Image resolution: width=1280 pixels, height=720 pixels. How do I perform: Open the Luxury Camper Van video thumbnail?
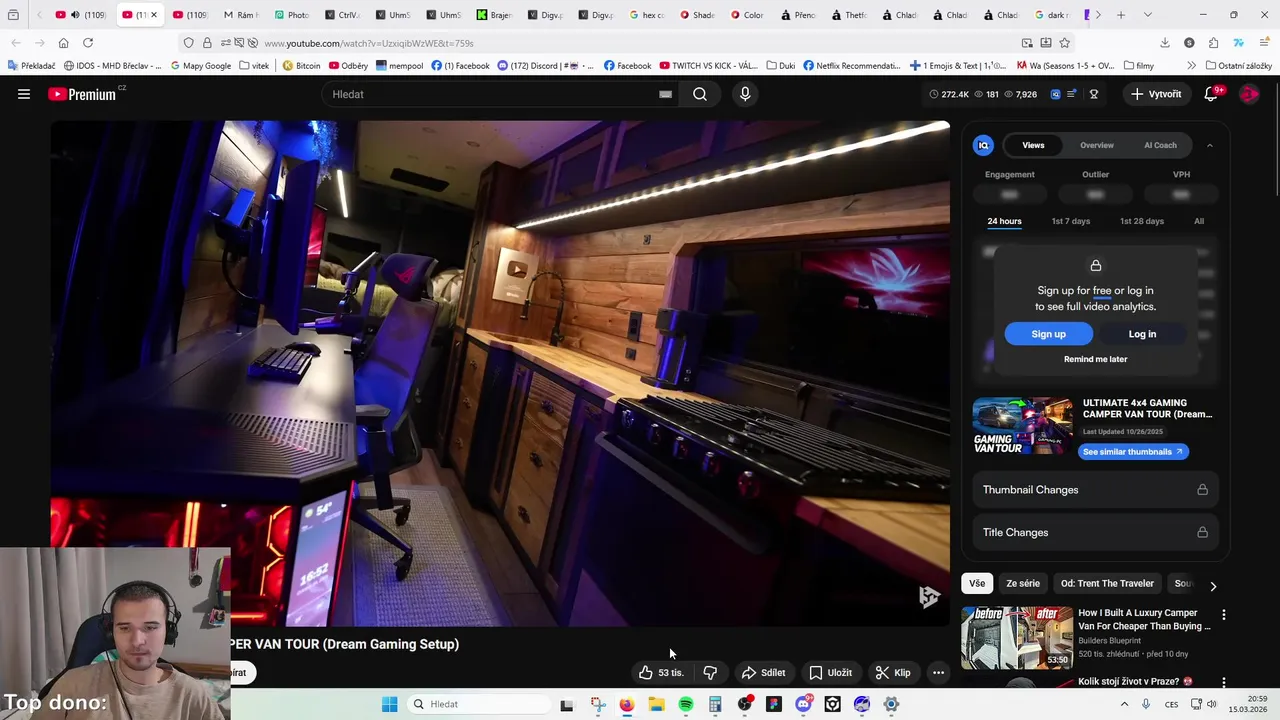click(x=1017, y=637)
